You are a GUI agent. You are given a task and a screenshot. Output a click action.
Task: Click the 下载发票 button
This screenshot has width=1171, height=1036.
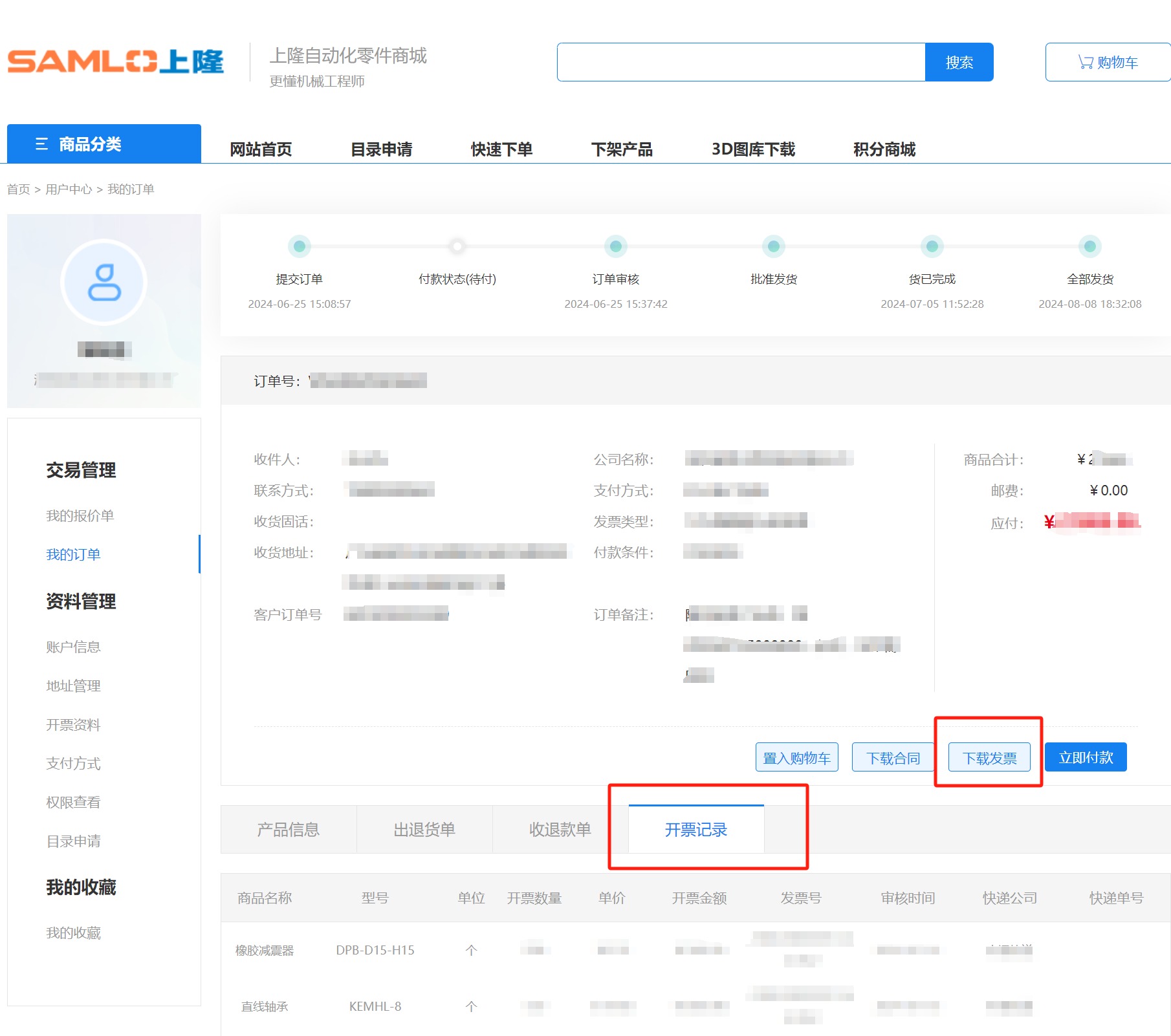[x=989, y=757]
